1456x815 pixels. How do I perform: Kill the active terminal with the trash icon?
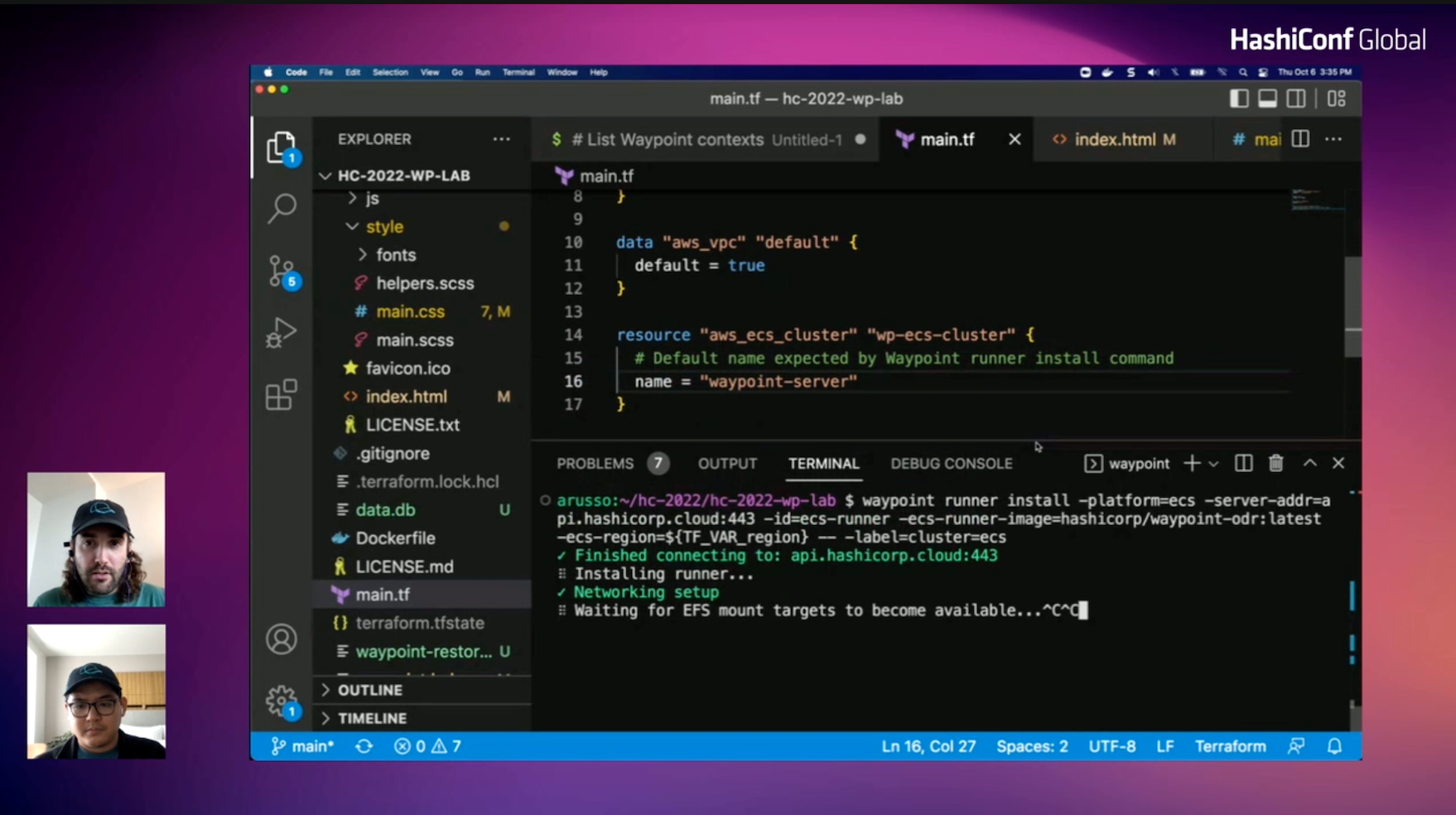click(1275, 464)
